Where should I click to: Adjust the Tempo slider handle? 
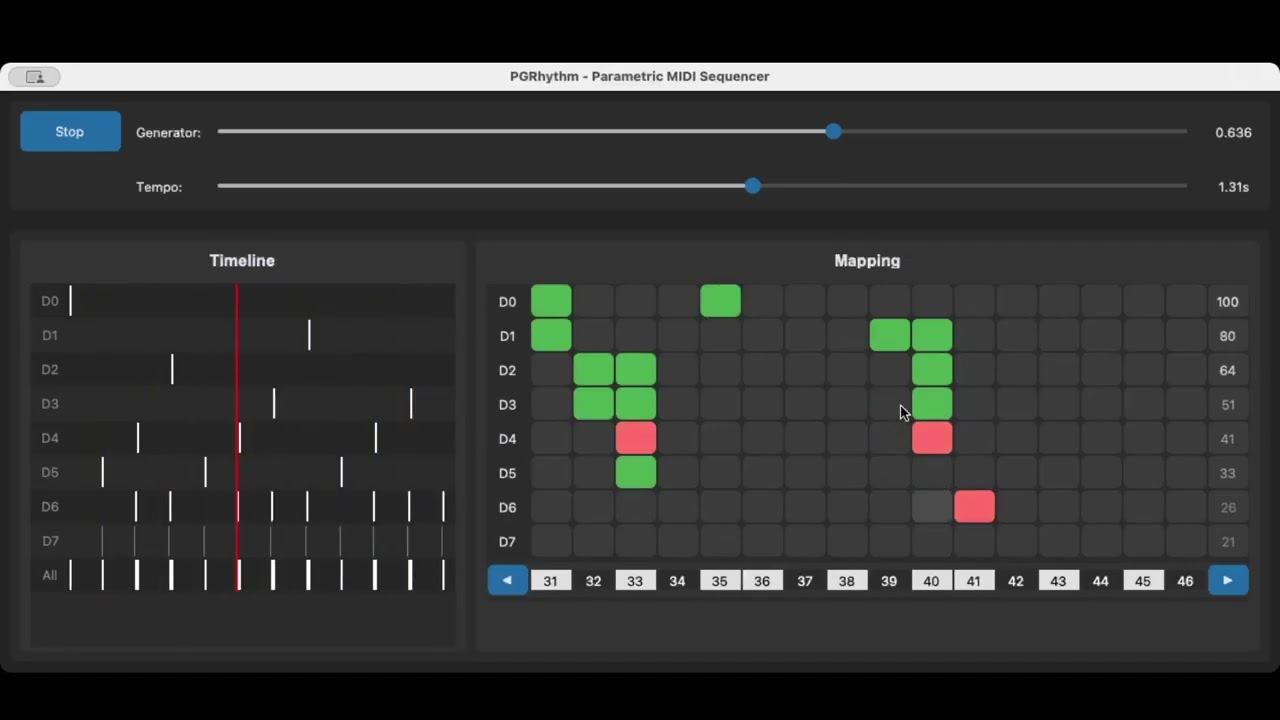click(752, 186)
